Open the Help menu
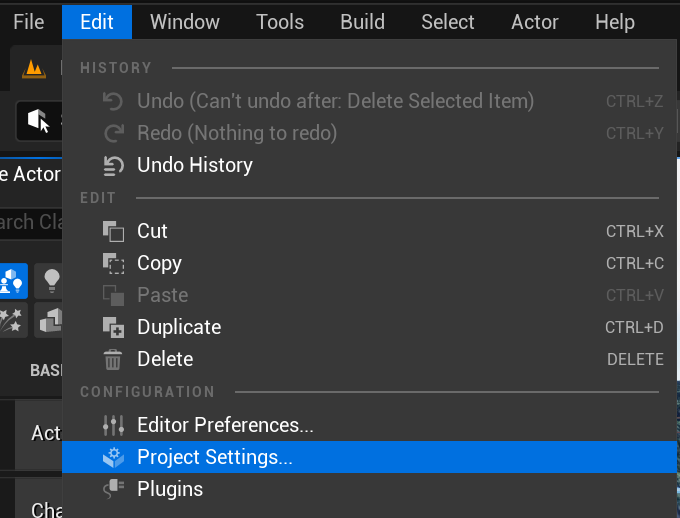 pyautogui.click(x=614, y=21)
